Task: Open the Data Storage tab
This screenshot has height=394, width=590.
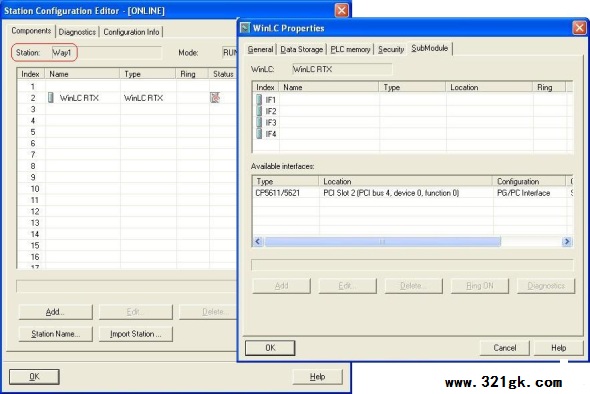Action: click(302, 49)
